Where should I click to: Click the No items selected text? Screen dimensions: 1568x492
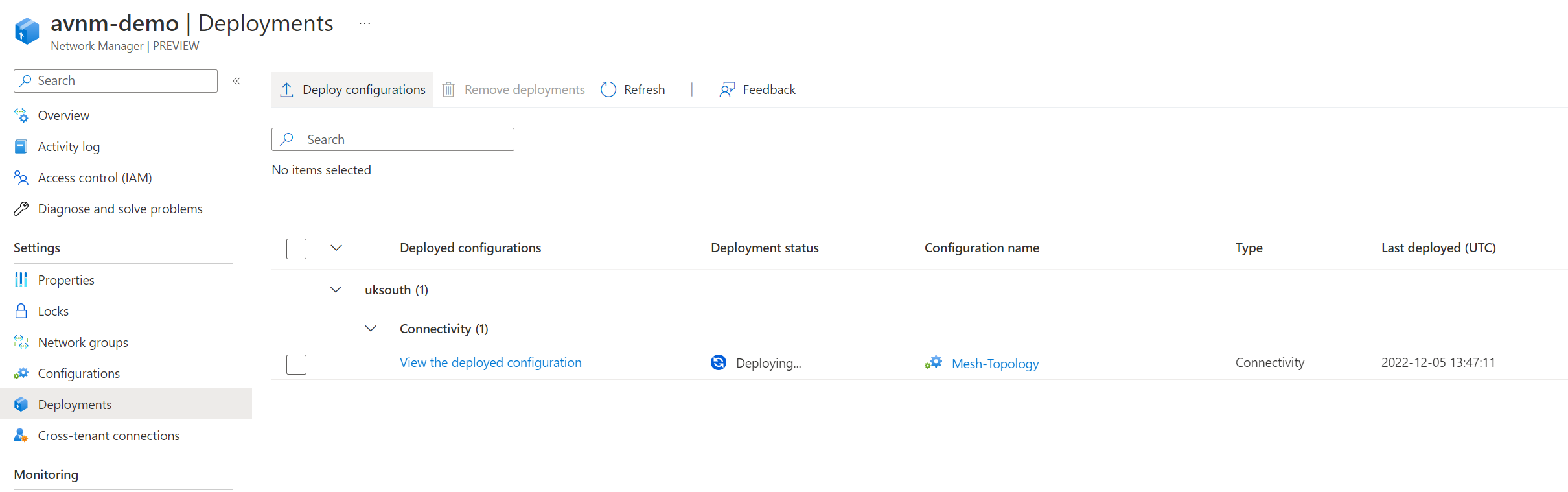click(x=321, y=170)
